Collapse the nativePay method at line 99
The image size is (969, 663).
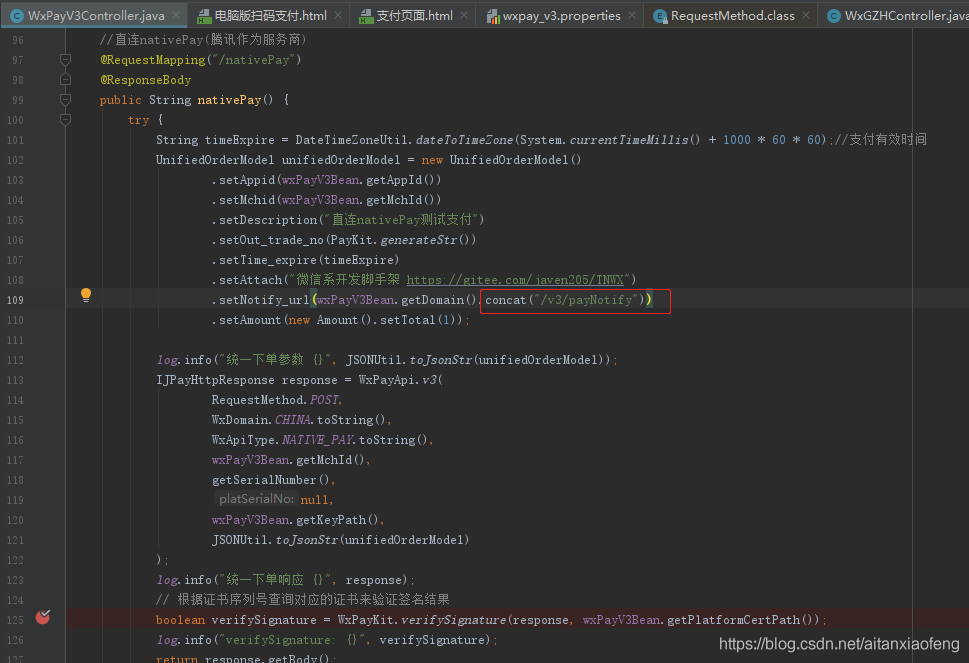coord(65,100)
